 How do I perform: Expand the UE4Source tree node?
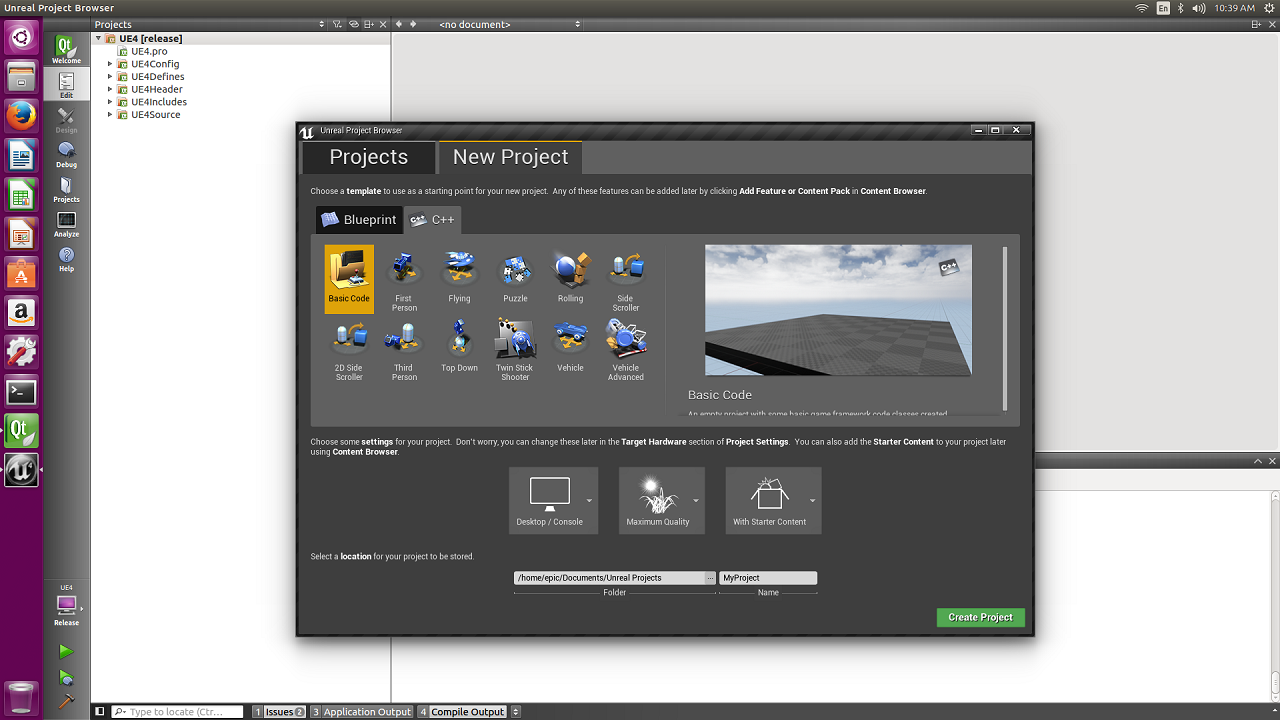click(110, 115)
